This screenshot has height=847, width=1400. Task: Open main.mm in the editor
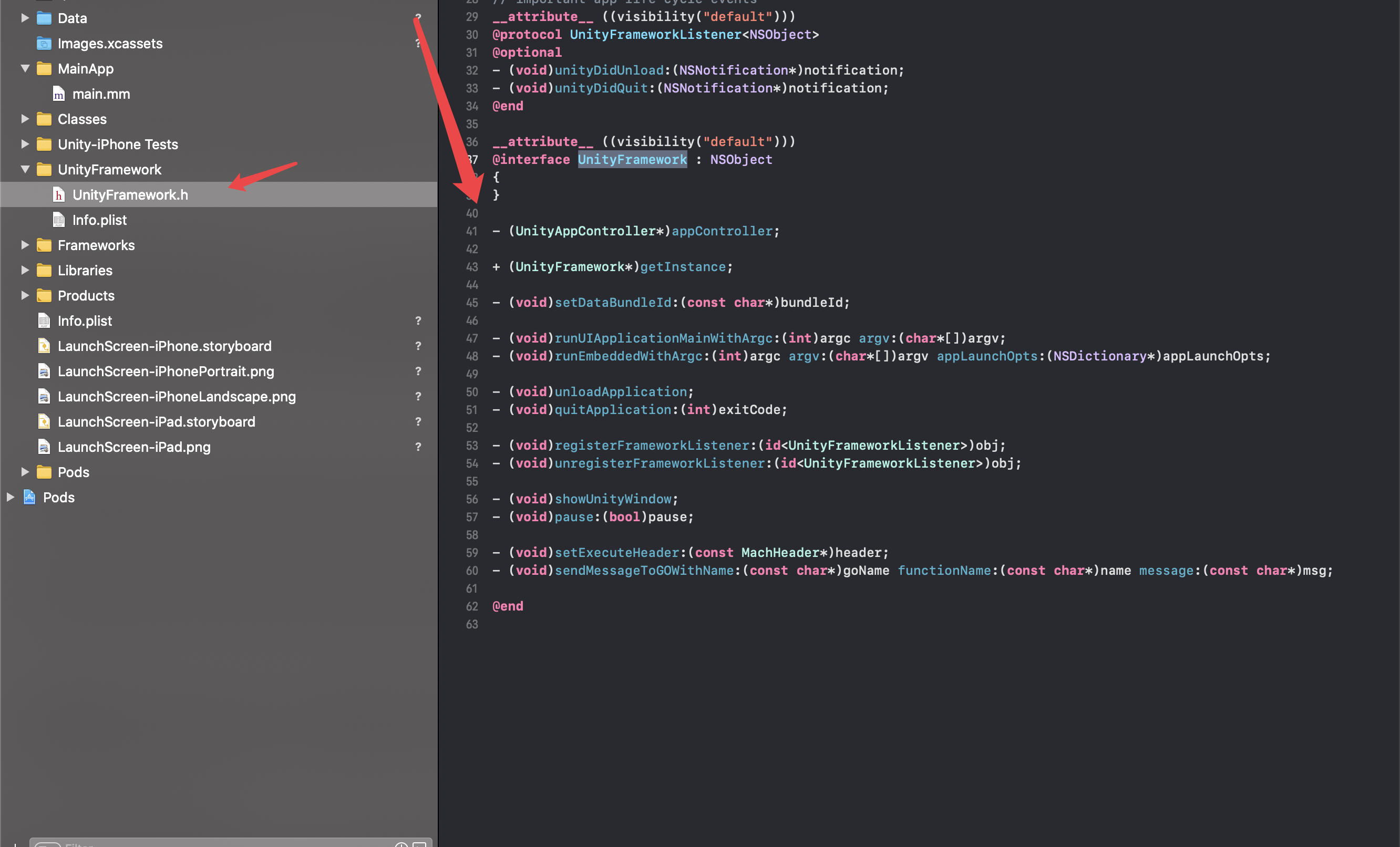click(101, 94)
